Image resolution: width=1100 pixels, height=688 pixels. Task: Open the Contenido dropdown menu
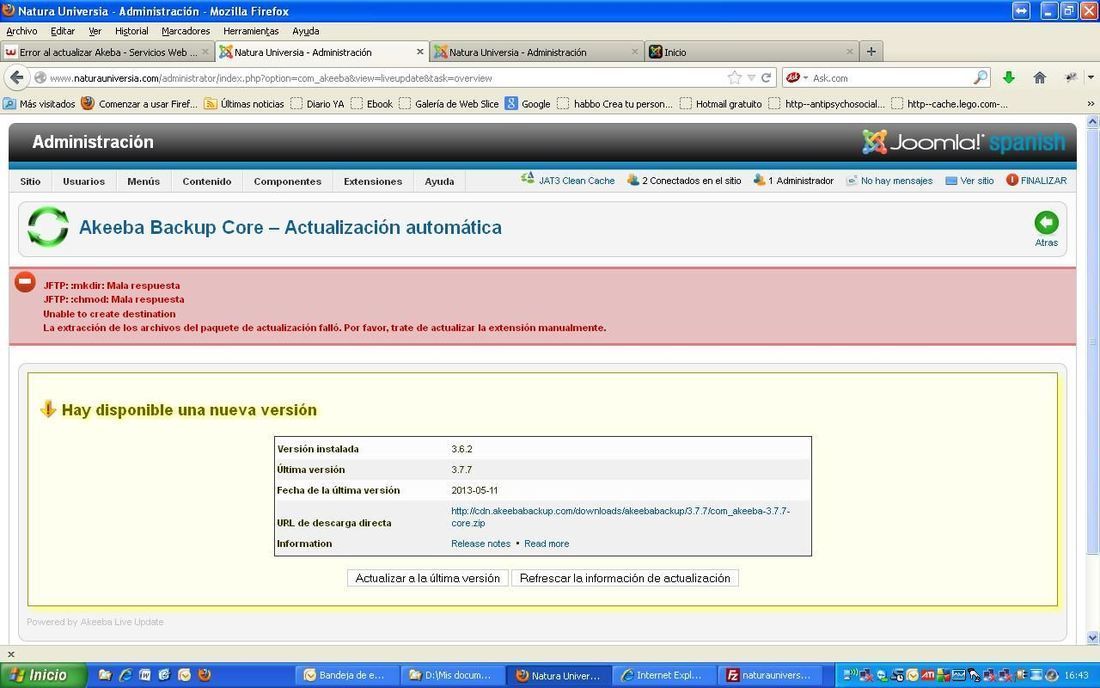point(207,181)
